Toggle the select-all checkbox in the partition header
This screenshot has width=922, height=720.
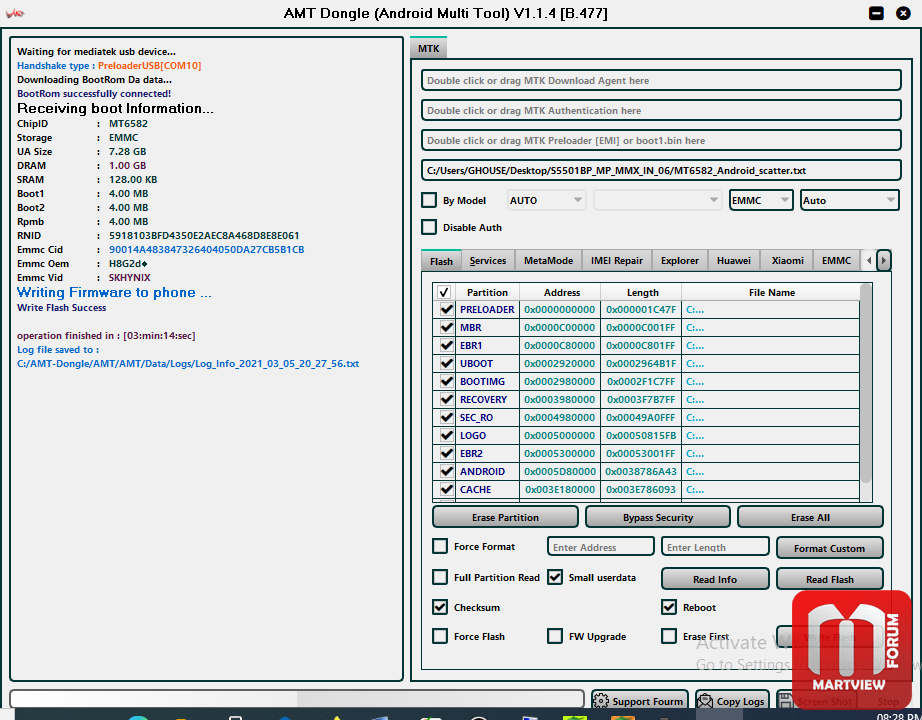coord(444,292)
